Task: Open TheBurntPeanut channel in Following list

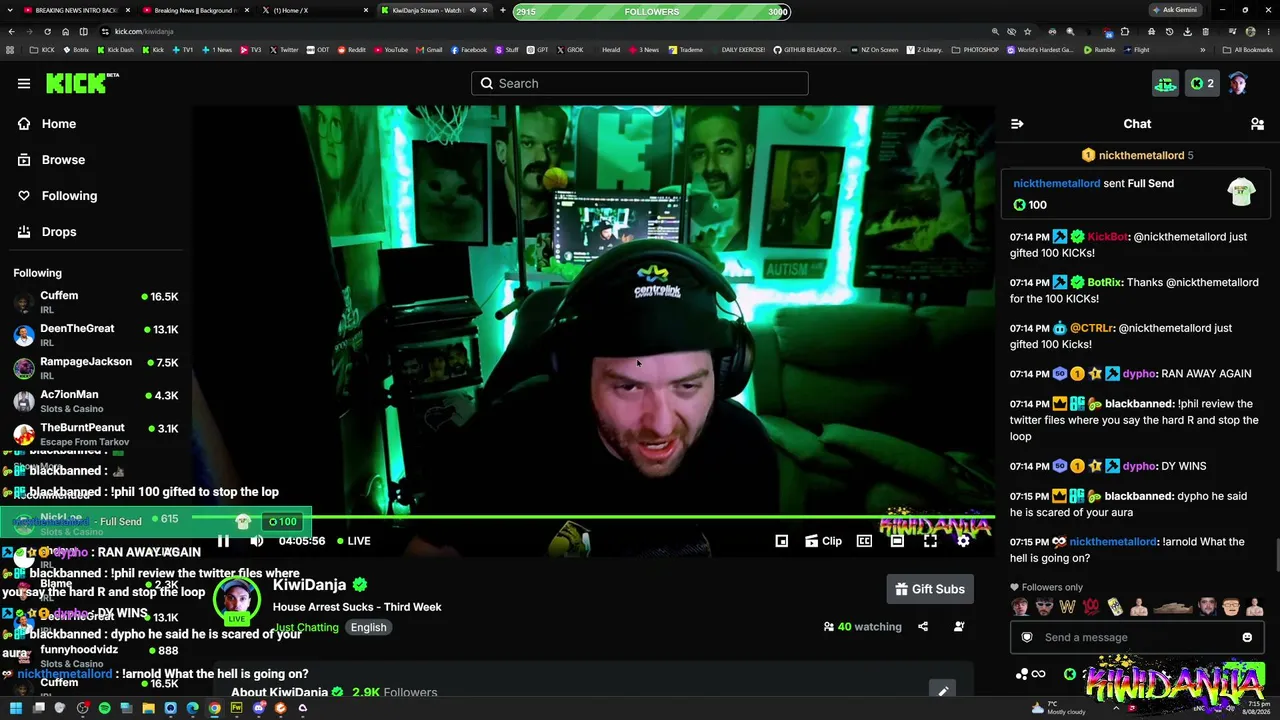Action: [96, 434]
